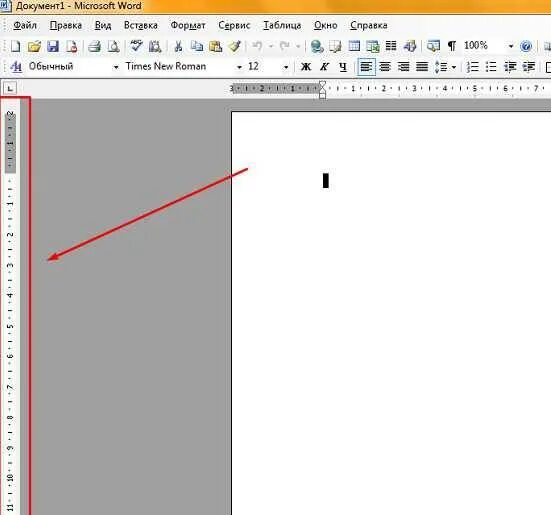Cut selection with scissors icon
The width and height of the screenshot is (551, 515).
coord(178,46)
